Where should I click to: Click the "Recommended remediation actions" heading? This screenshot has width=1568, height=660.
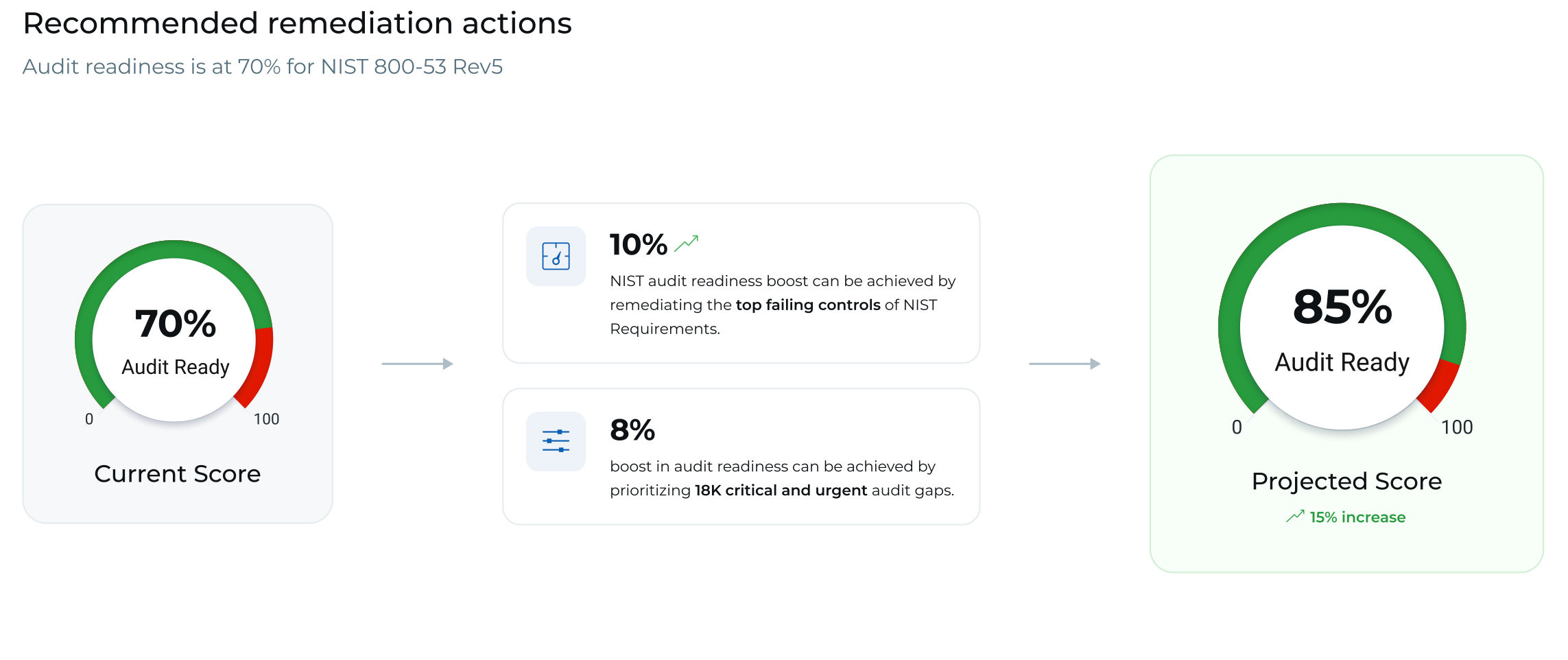click(297, 23)
